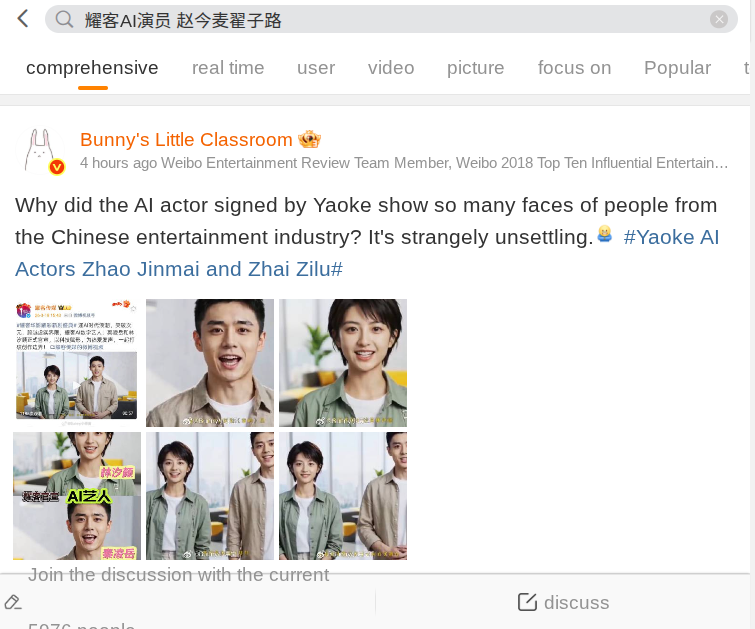
Task: Switch to focus on tab
Action: 574,68
